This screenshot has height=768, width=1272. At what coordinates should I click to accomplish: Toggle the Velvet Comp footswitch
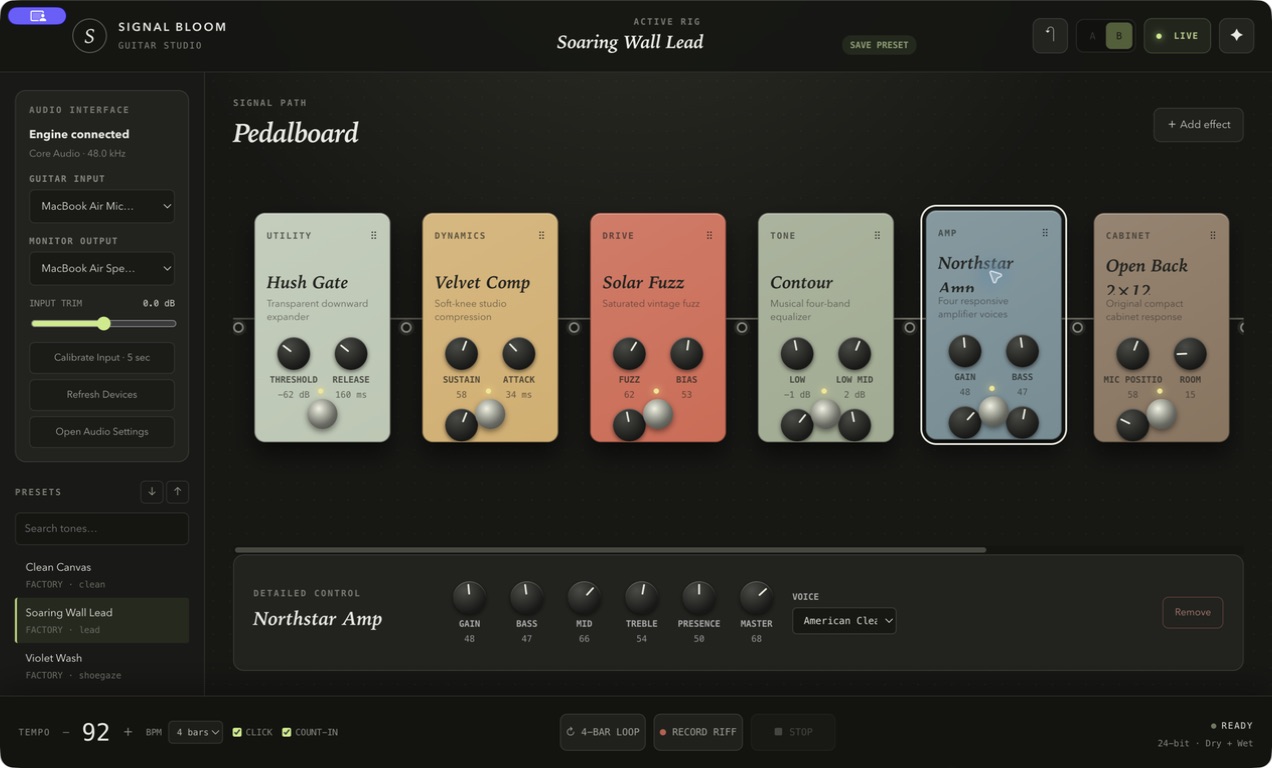tap(490, 413)
